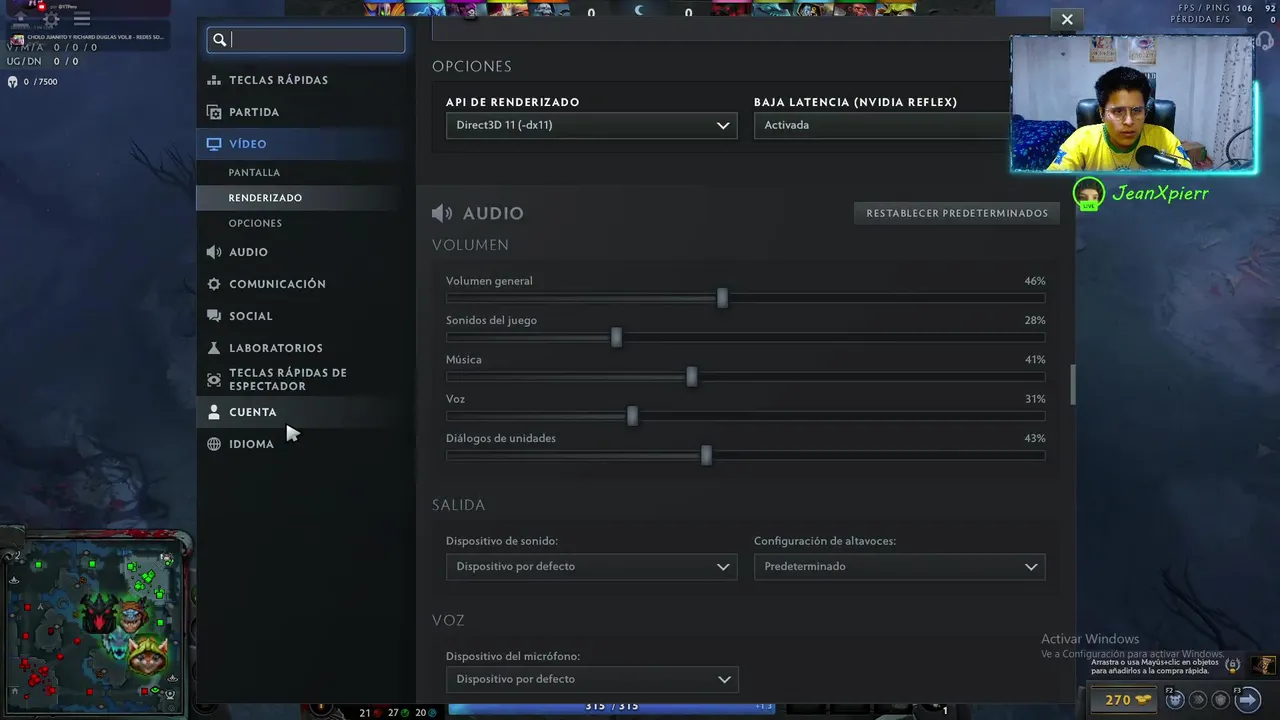Click the speaker icon beside the Audio heading

[442, 213]
